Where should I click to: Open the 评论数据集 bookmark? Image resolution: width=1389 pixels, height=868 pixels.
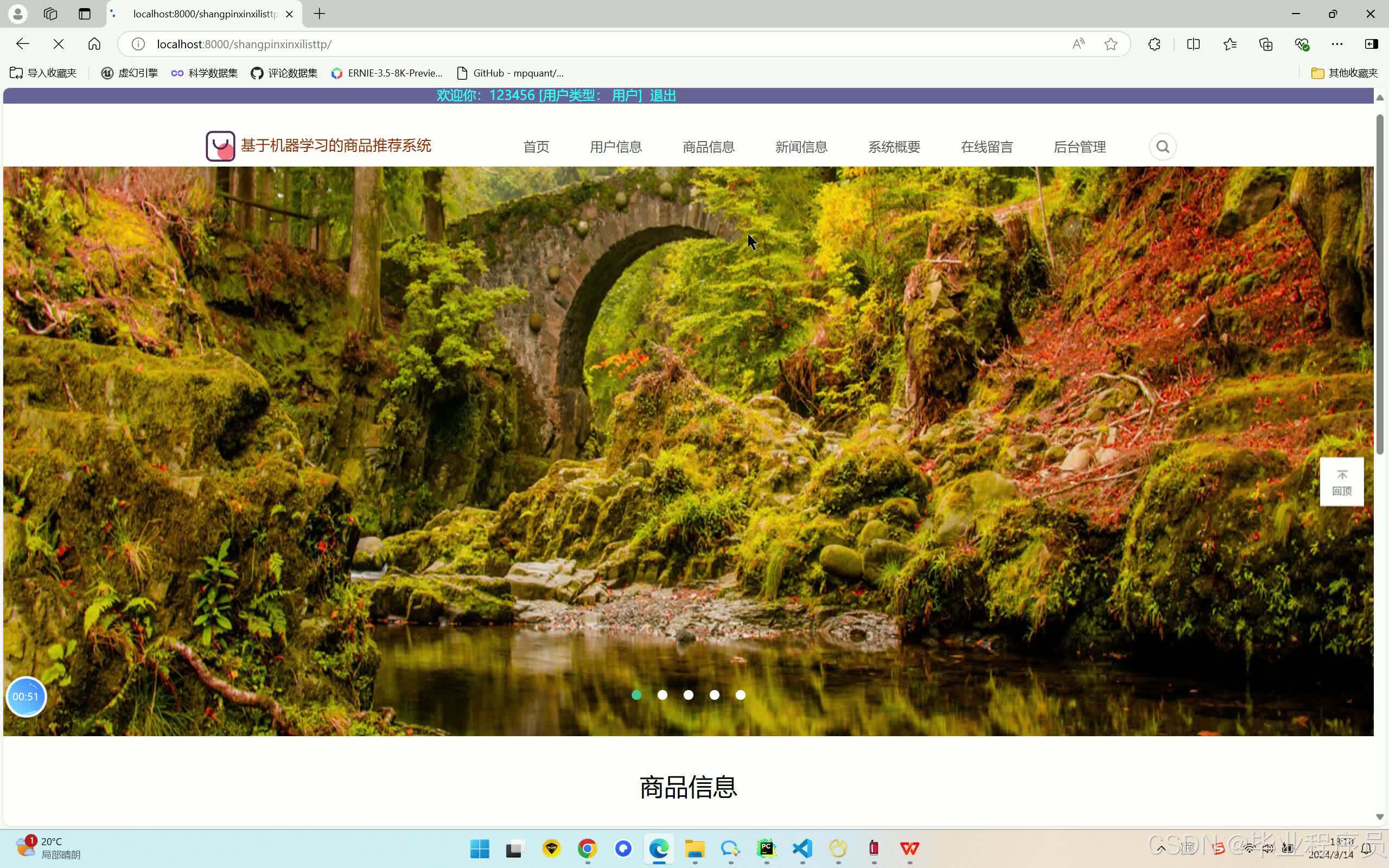coord(284,73)
